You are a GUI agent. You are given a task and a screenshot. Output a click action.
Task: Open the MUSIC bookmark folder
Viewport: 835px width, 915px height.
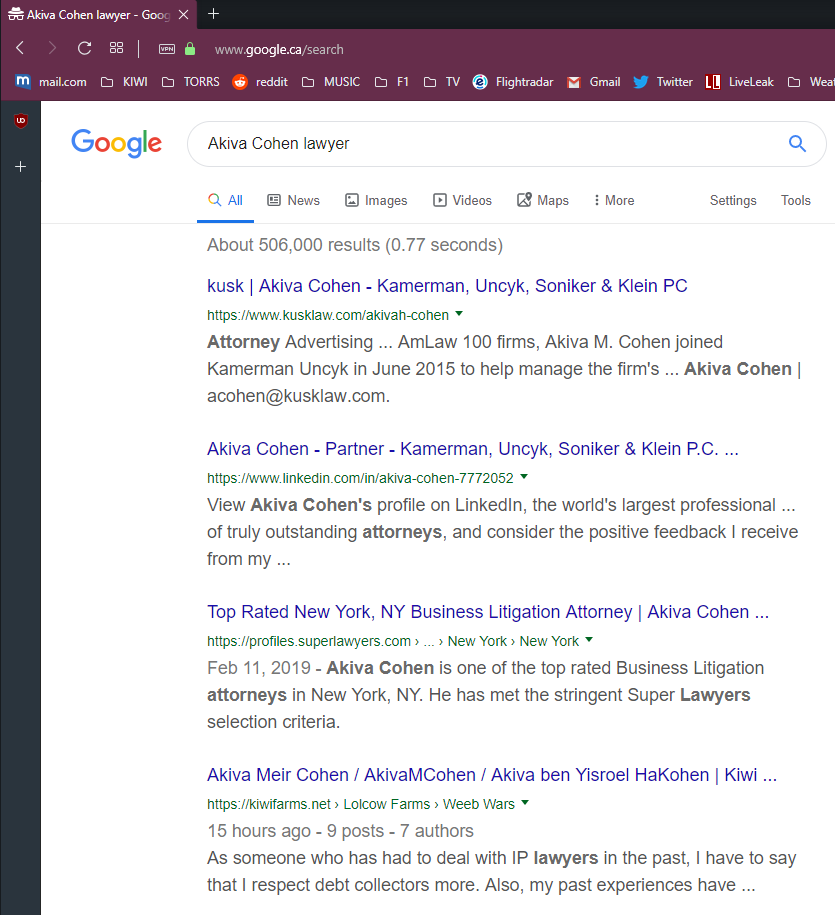click(x=331, y=82)
